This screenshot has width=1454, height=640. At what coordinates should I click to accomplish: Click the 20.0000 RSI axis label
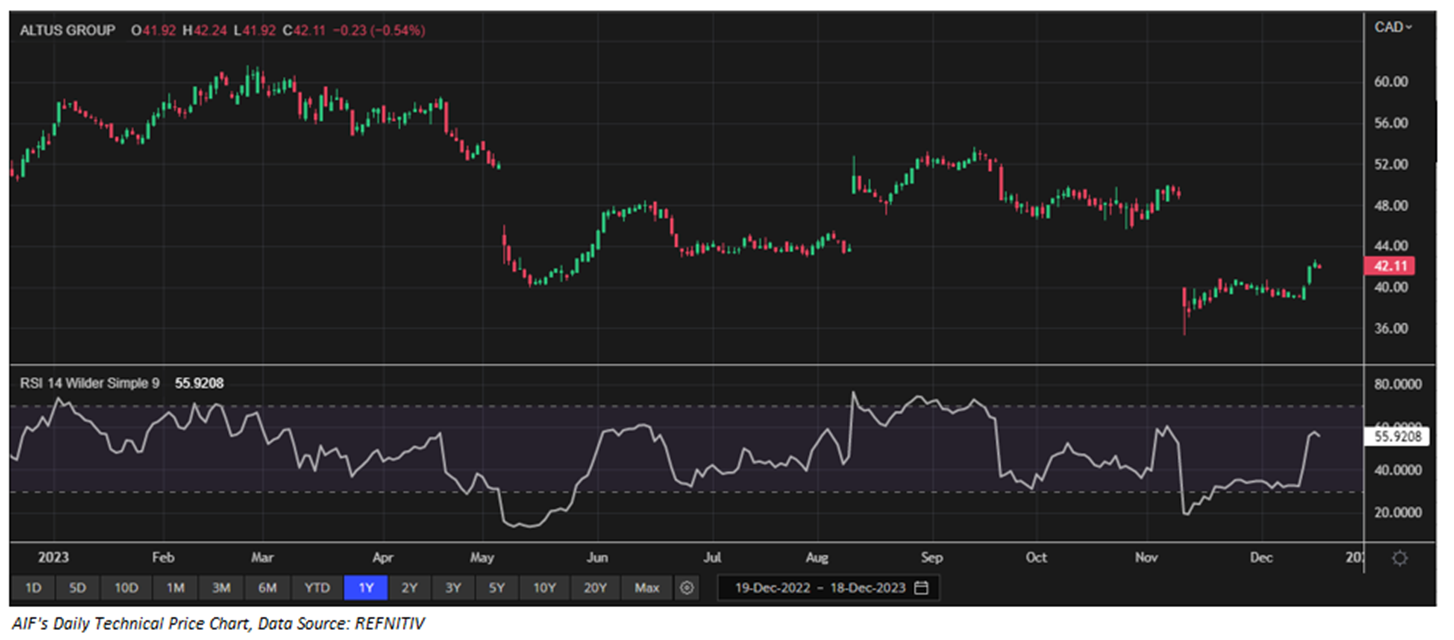coord(1399,512)
